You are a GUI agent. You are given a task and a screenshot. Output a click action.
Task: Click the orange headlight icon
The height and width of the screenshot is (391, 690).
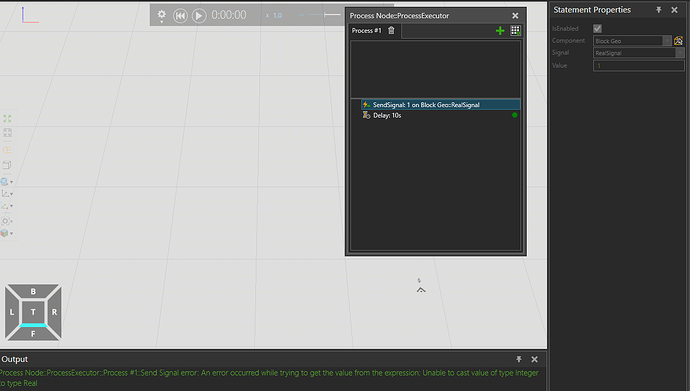tap(7, 150)
